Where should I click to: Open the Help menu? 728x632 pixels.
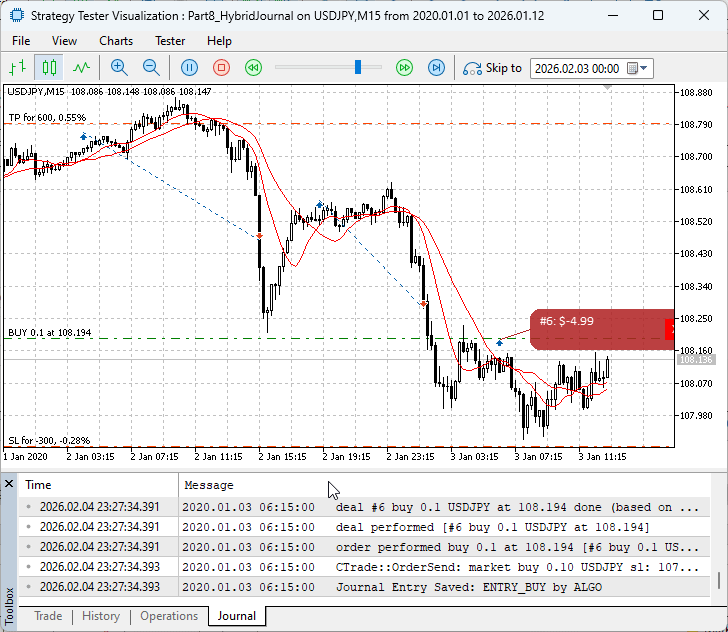(219, 41)
